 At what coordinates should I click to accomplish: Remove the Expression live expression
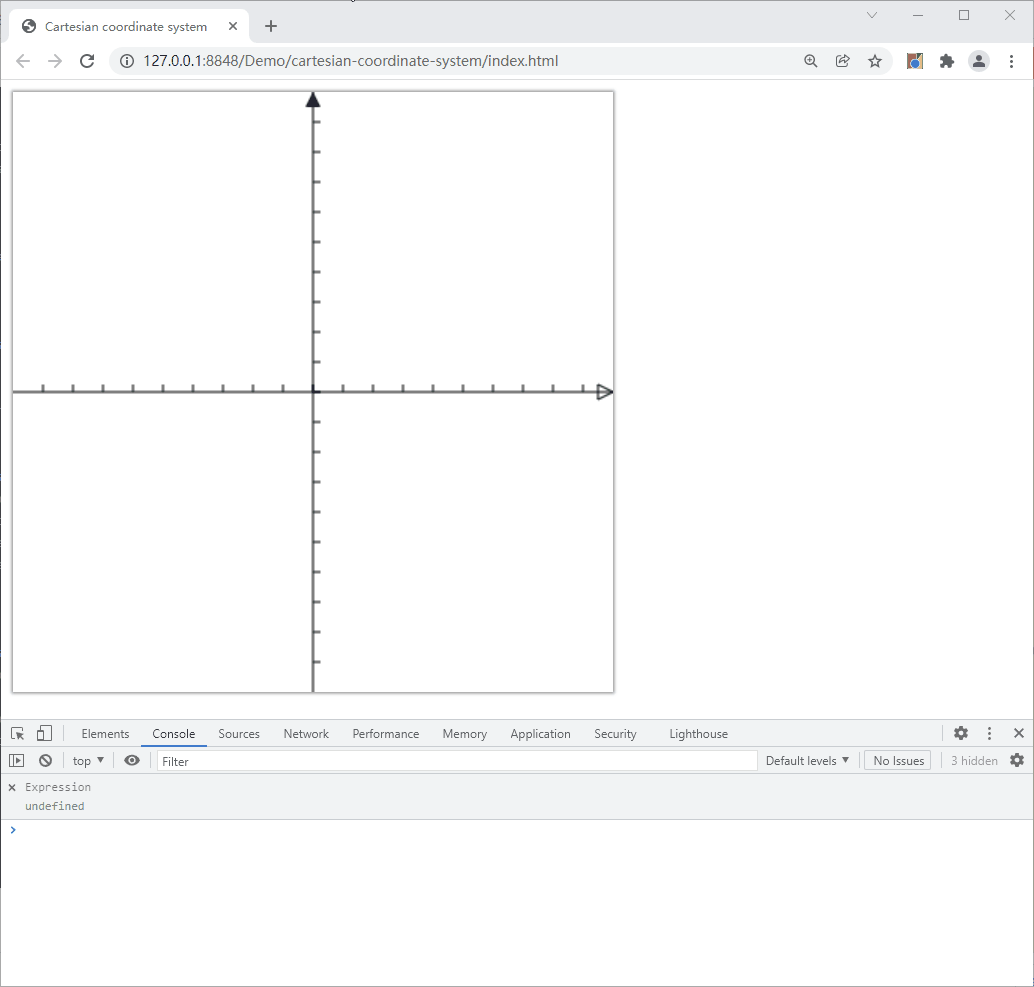click(x=11, y=787)
